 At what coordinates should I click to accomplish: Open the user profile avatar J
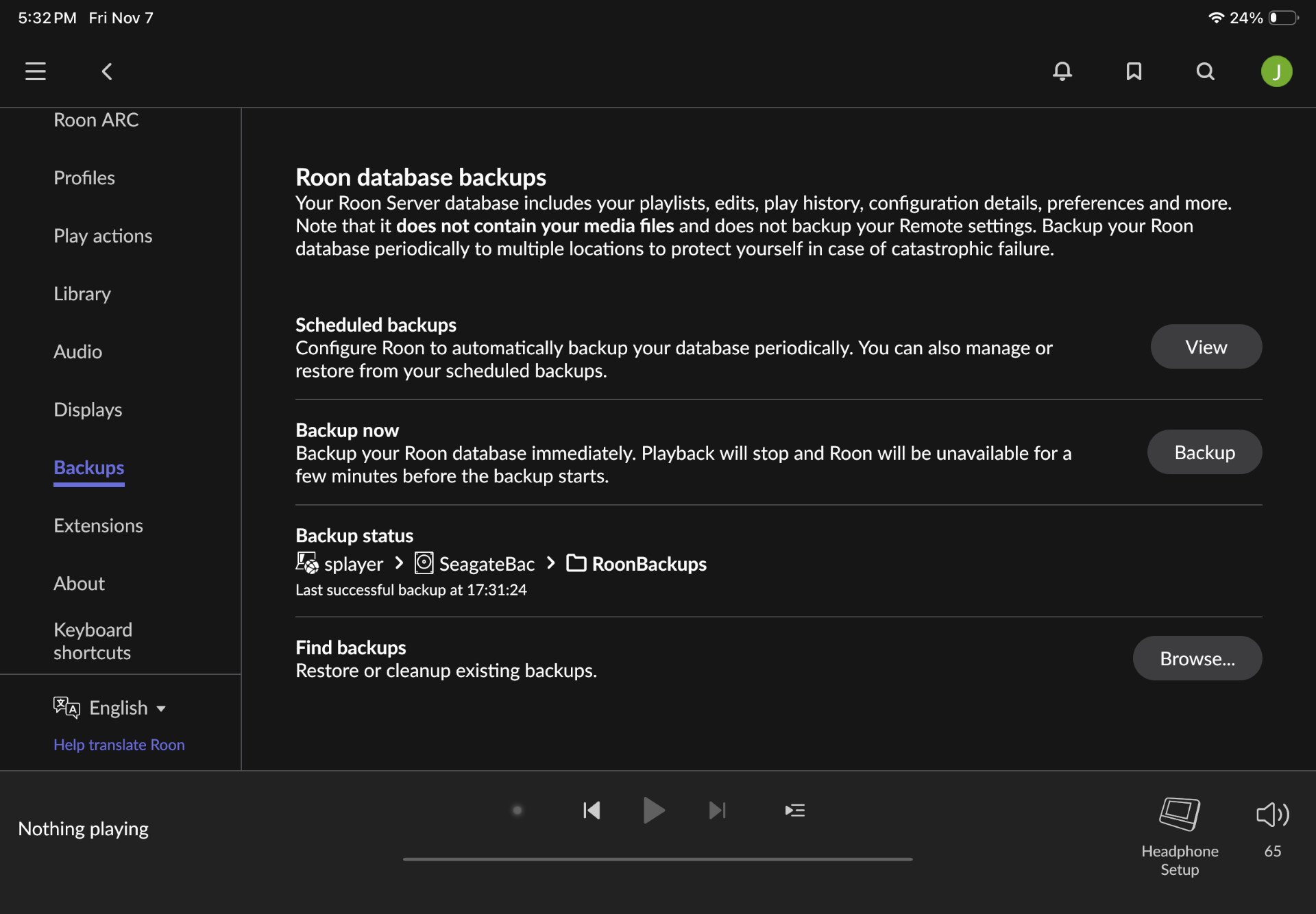coord(1276,71)
